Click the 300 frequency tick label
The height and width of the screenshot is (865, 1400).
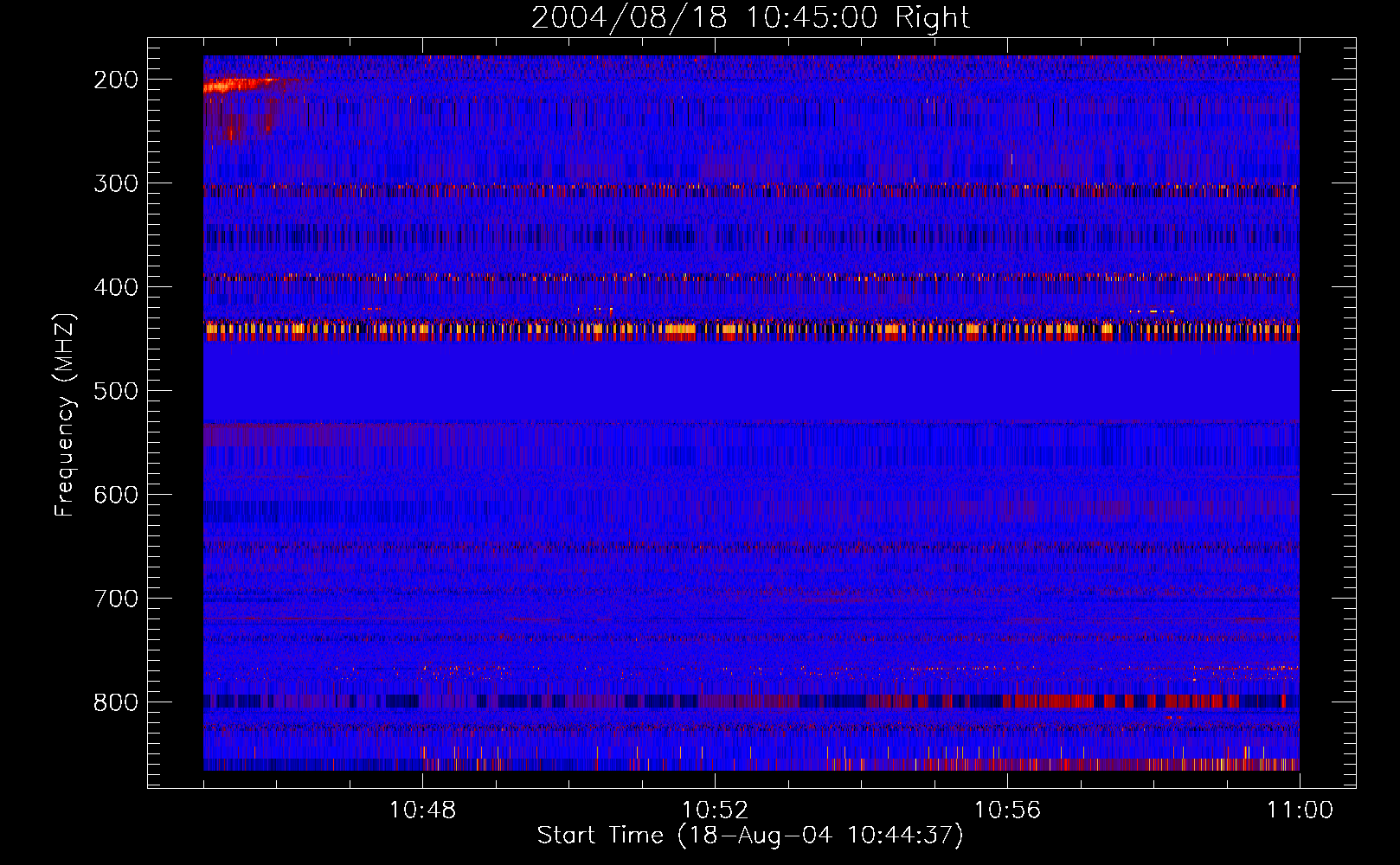click(x=116, y=183)
